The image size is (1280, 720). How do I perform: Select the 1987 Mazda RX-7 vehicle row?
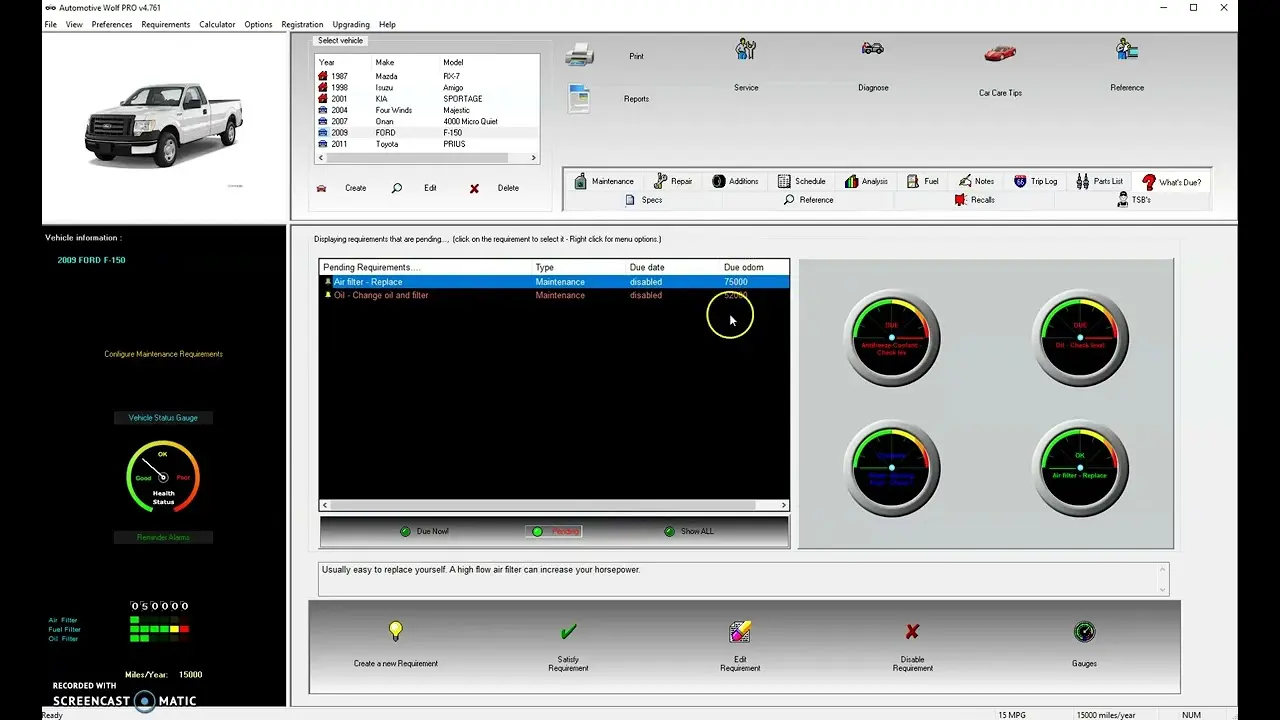point(427,76)
